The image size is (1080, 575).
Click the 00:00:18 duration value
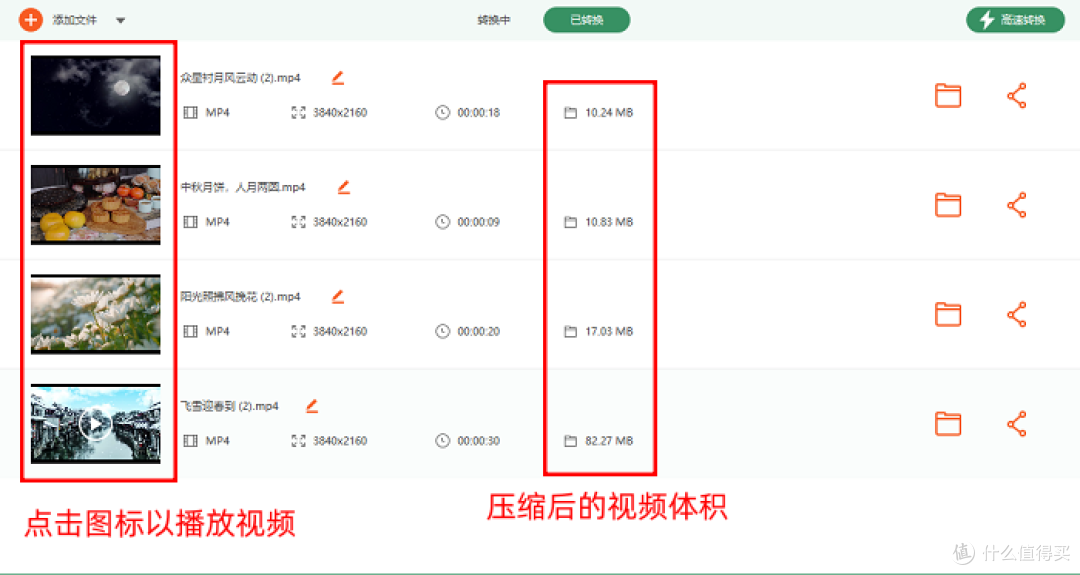tap(479, 112)
